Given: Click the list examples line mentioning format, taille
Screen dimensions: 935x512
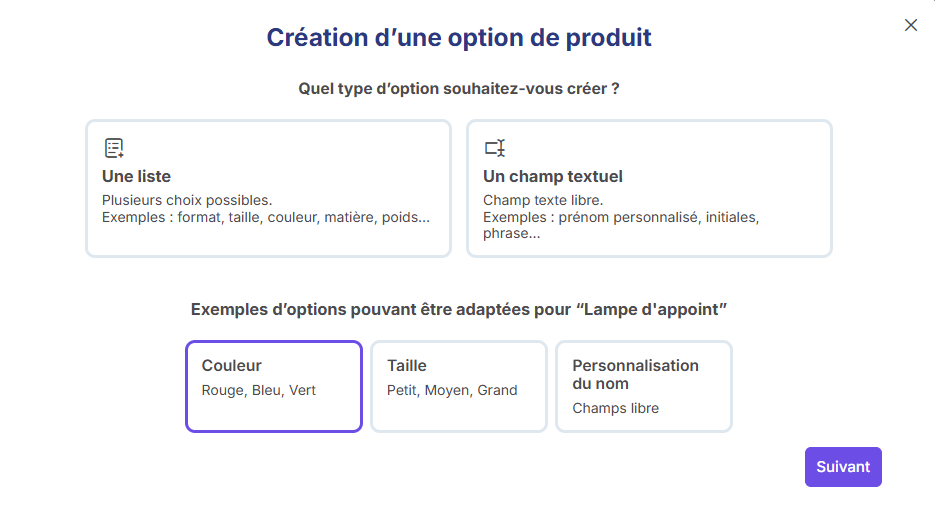Looking at the screenshot, I should pyautogui.click(x=266, y=217).
